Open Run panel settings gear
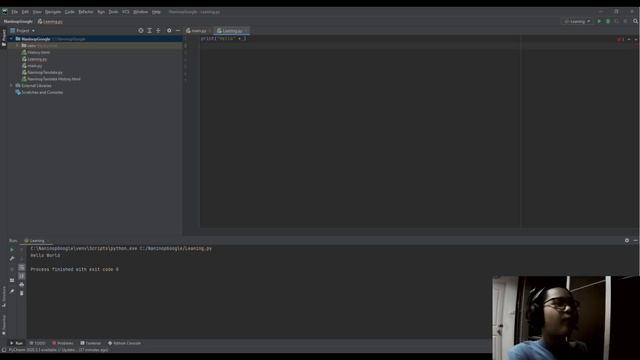The width and height of the screenshot is (640, 360). pos(627,241)
